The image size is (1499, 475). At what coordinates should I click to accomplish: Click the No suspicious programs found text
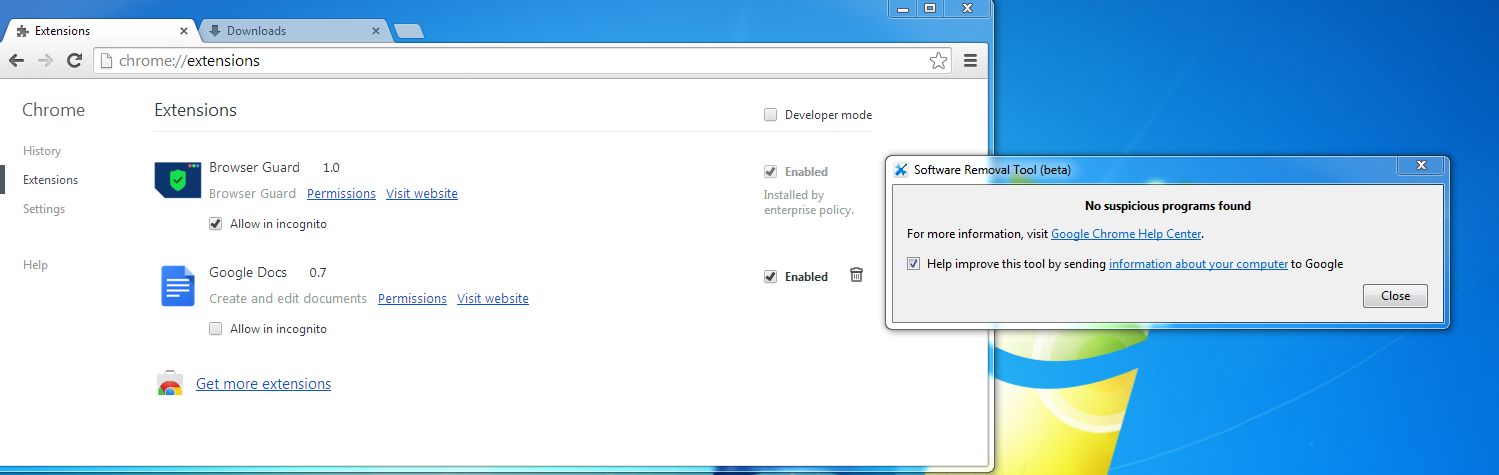click(1168, 206)
